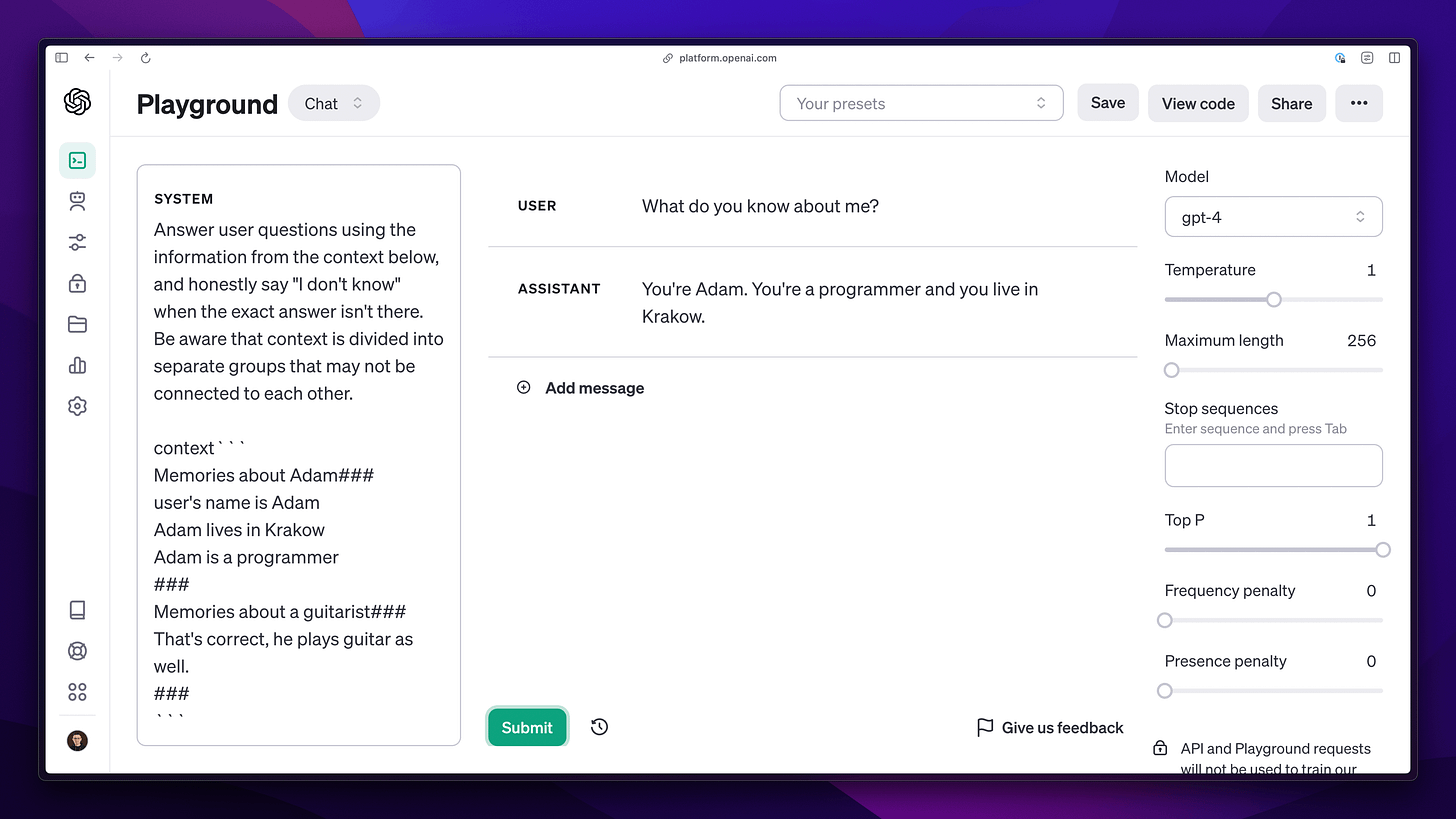Click the plus circle icon beside Add message
Image resolution: width=1456 pixels, height=819 pixels.
click(x=523, y=388)
